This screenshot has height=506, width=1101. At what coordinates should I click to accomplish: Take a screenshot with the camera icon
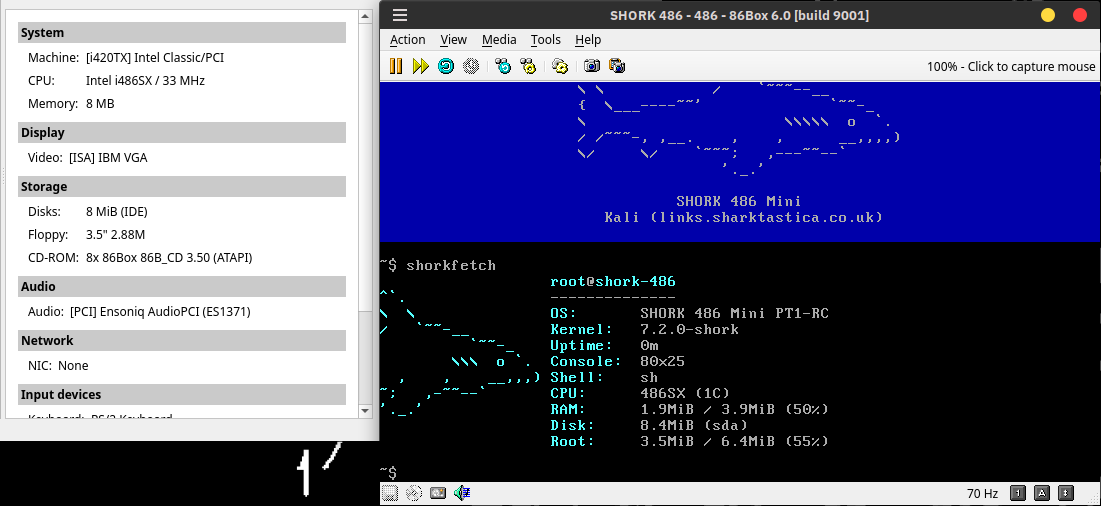tap(592, 66)
